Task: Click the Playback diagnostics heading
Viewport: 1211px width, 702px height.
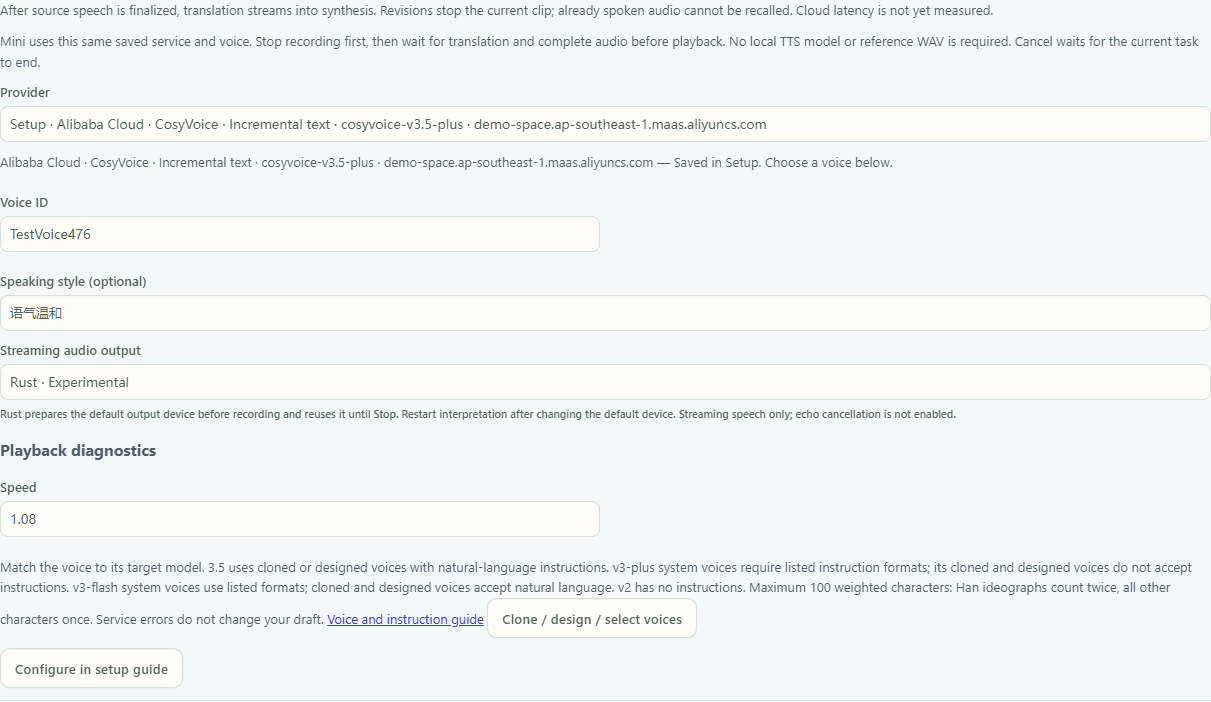Action: coord(78,451)
